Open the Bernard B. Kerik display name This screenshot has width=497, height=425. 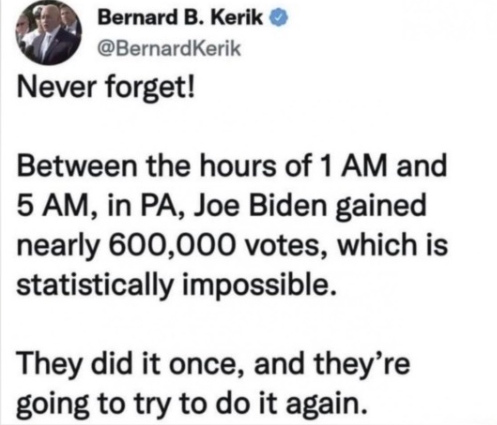tap(180, 19)
